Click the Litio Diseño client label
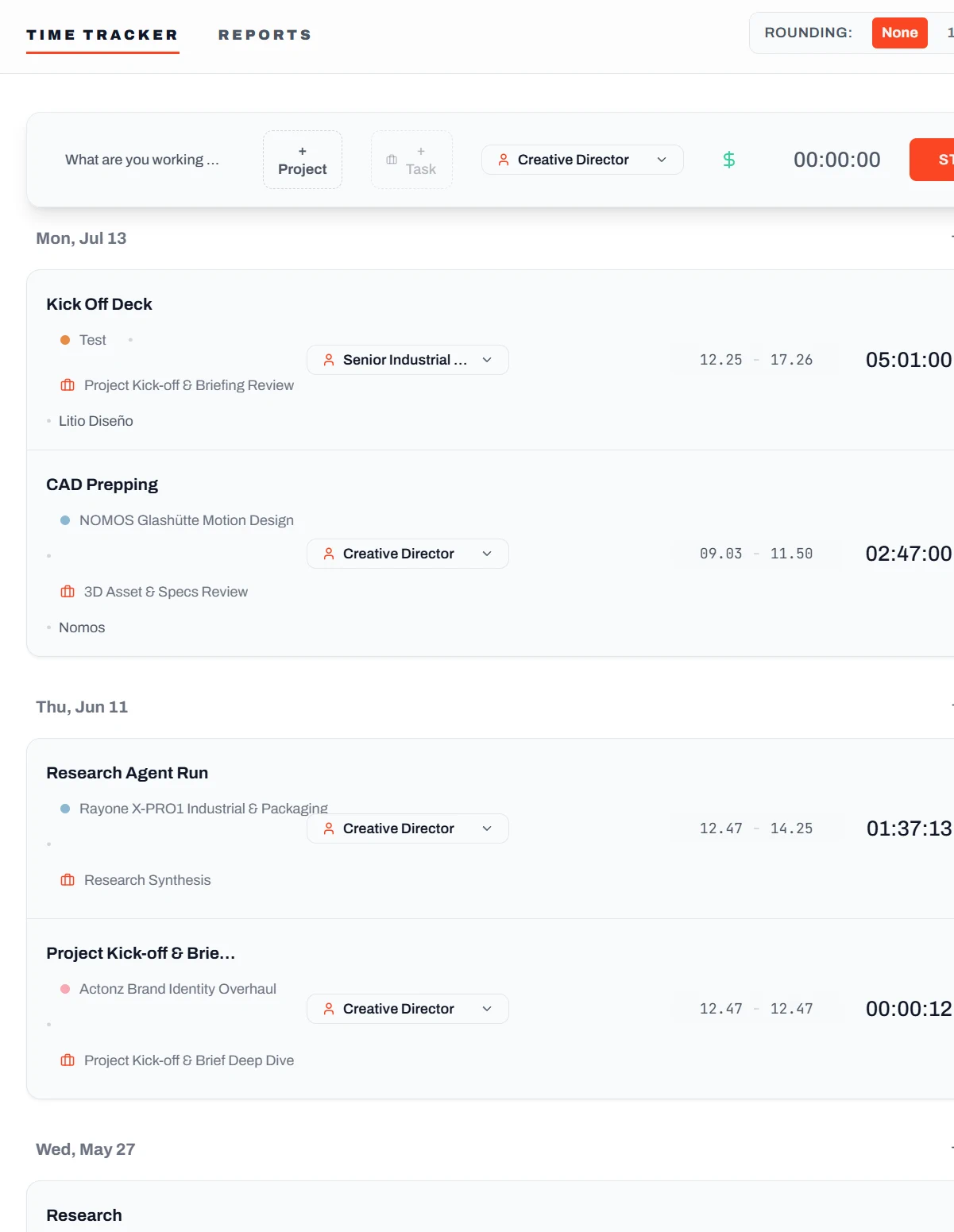The width and height of the screenshot is (954, 1232). 96,421
